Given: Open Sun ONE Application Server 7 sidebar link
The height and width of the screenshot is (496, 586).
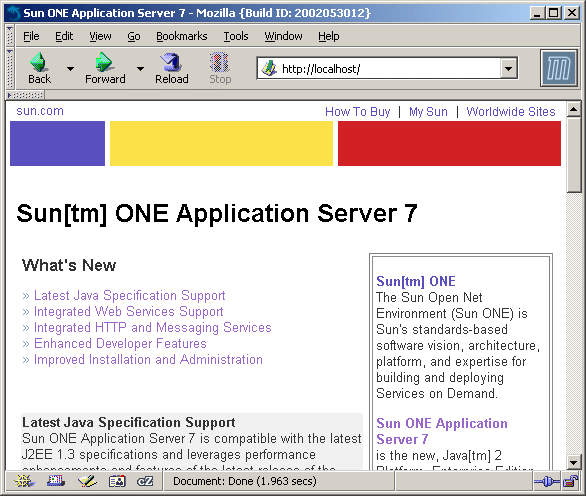Looking at the screenshot, I should click(442, 431).
